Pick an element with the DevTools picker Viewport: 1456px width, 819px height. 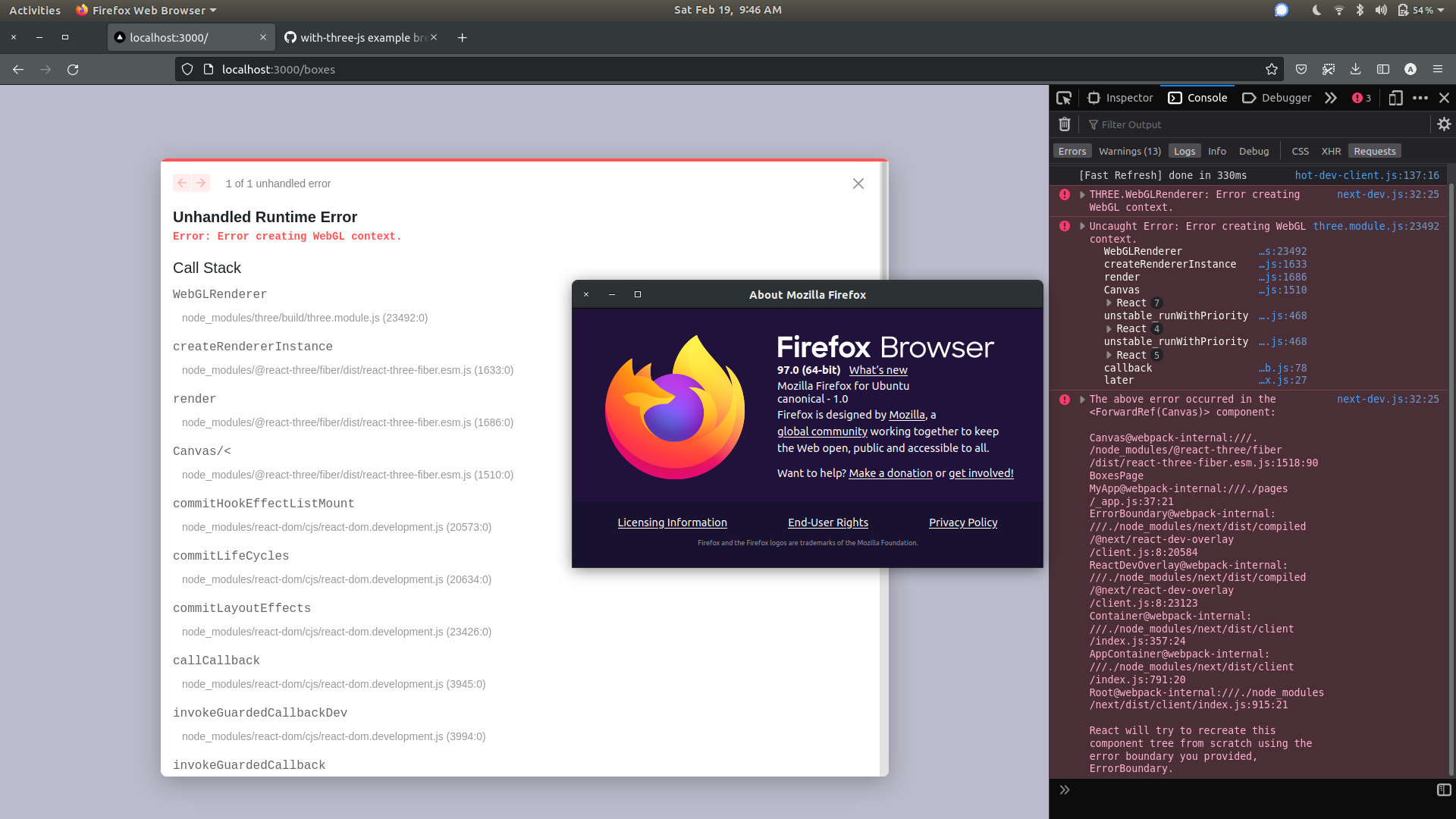click(x=1064, y=98)
